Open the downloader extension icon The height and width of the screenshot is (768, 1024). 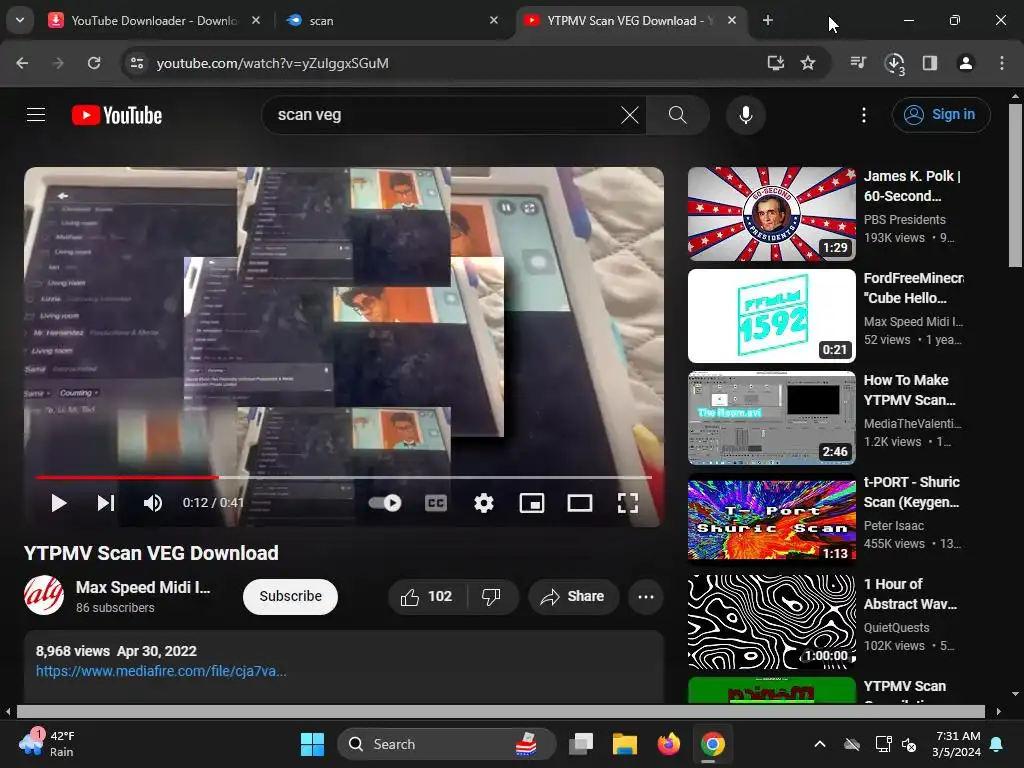[895, 63]
